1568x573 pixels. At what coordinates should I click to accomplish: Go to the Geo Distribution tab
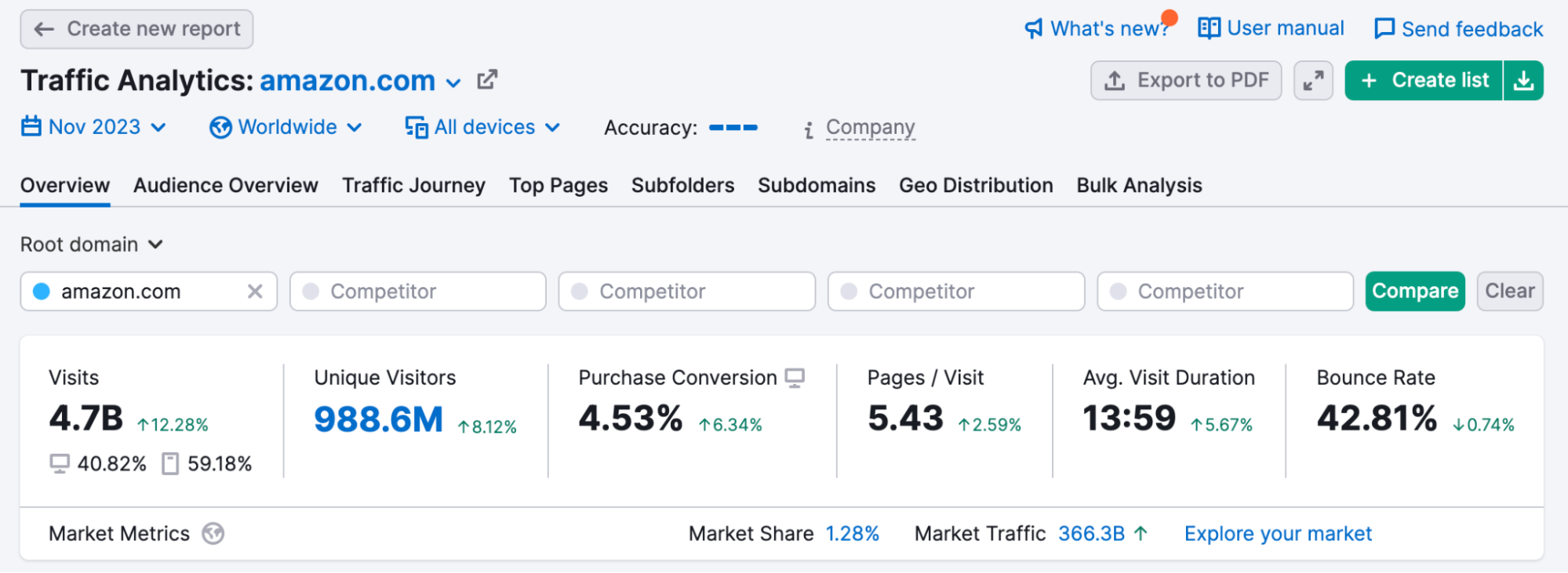point(976,186)
